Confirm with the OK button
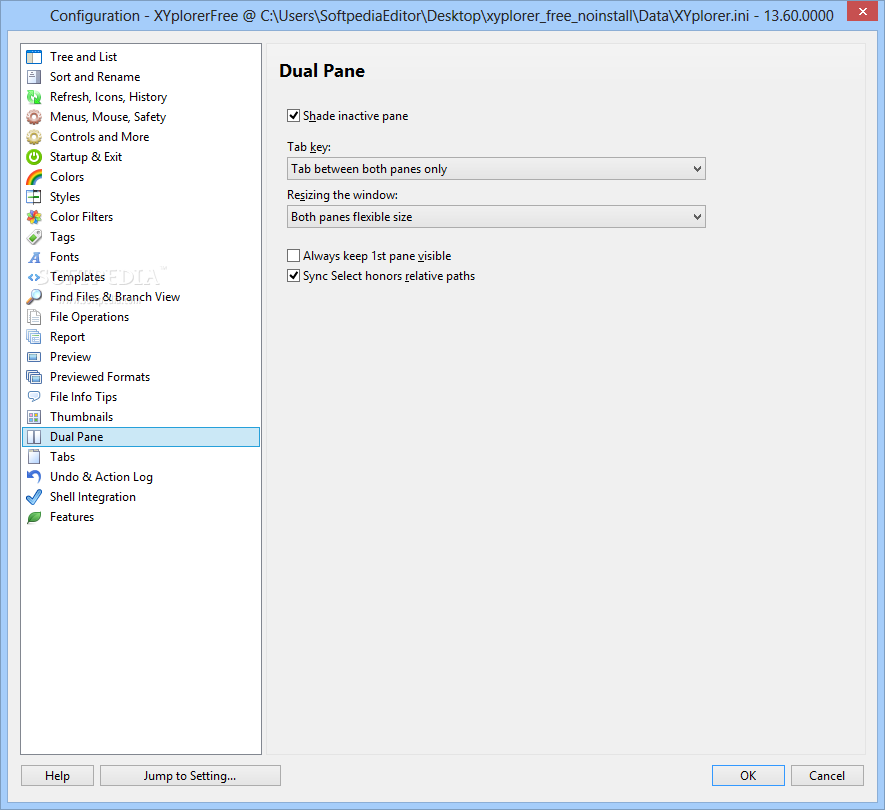This screenshot has height=810, width=885. [748, 776]
